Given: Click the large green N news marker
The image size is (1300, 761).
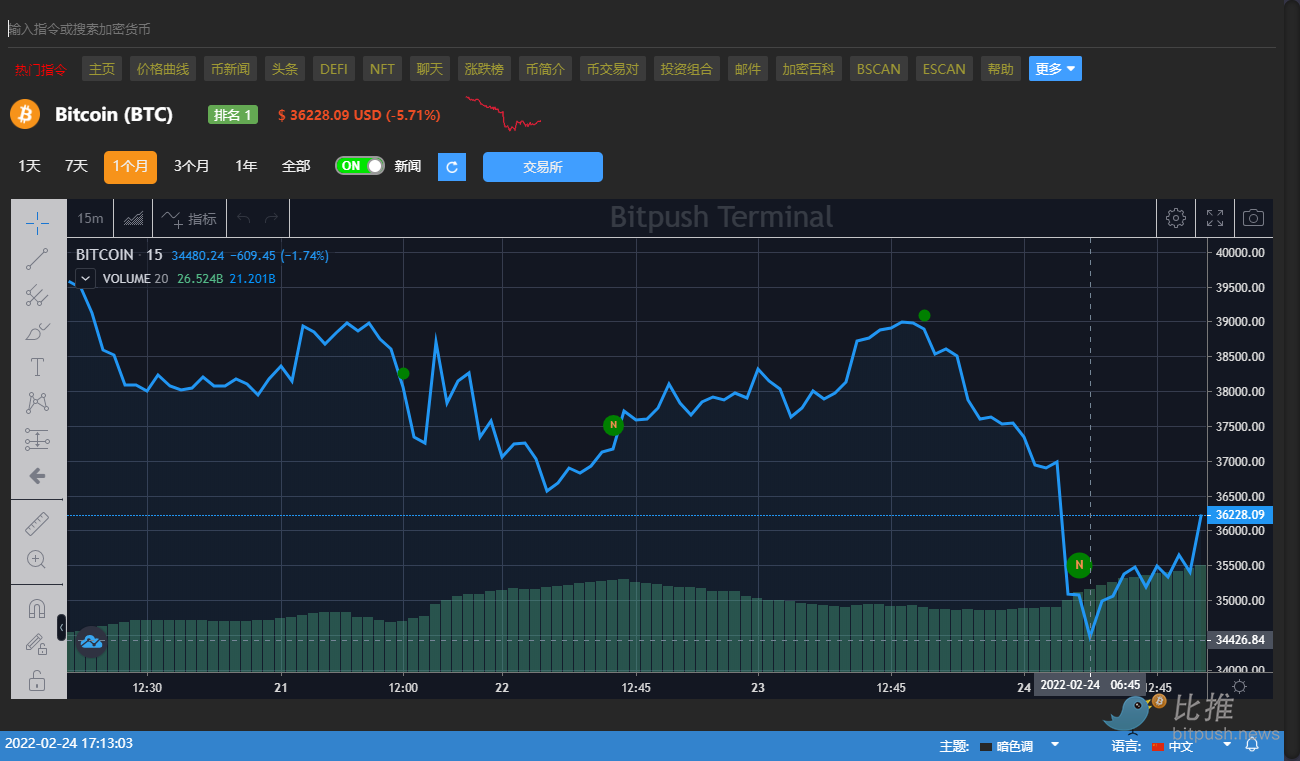Looking at the screenshot, I should (1079, 565).
